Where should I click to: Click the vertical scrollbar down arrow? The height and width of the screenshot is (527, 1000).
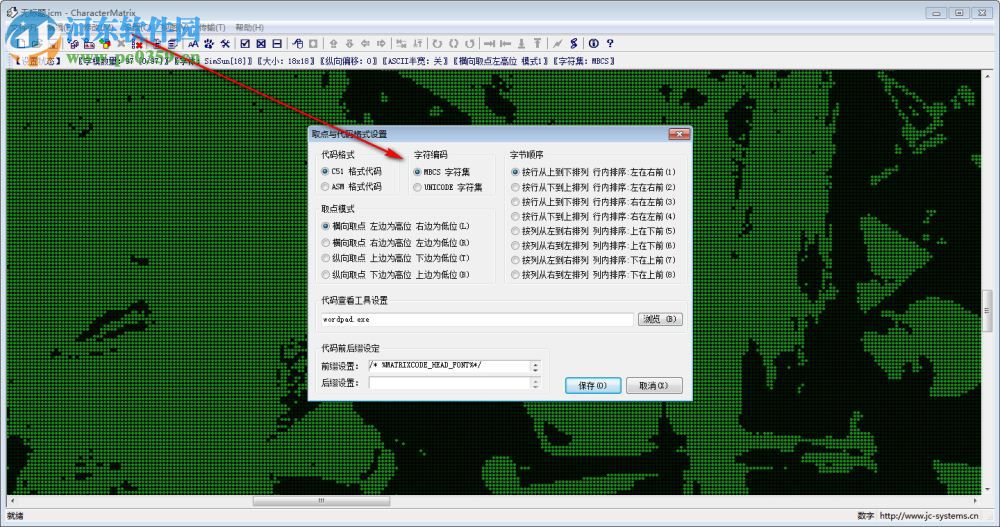[x=987, y=489]
